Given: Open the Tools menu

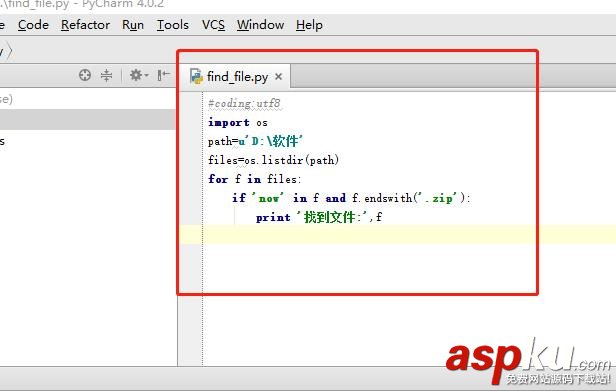Looking at the screenshot, I should click(x=172, y=25).
